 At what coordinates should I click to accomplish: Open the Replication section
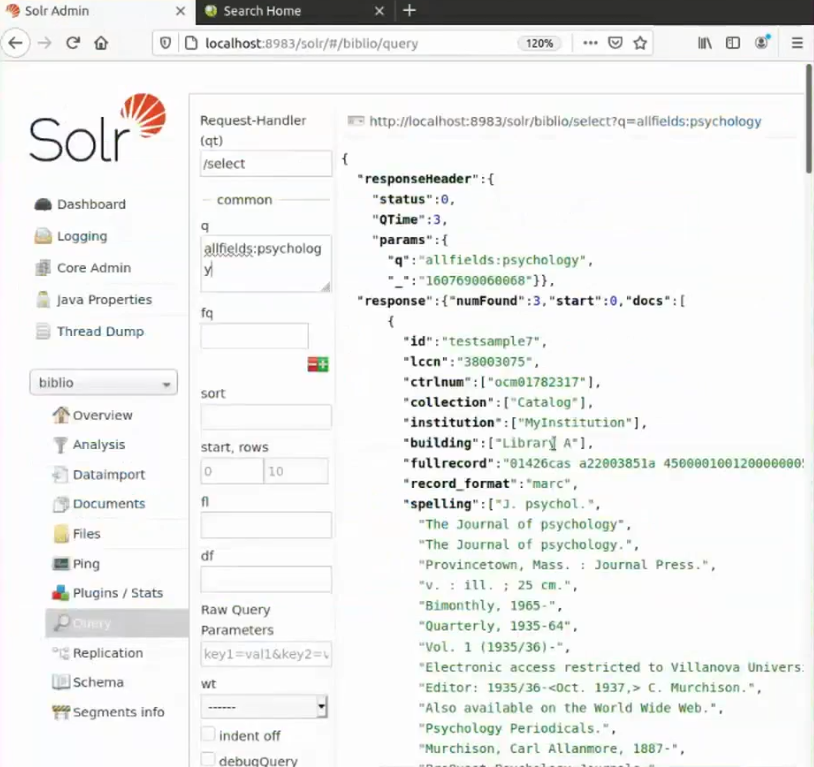pyautogui.click(x=107, y=653)
